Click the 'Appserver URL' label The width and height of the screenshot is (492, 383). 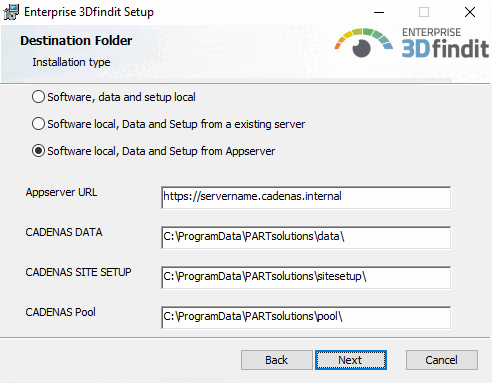61,192
